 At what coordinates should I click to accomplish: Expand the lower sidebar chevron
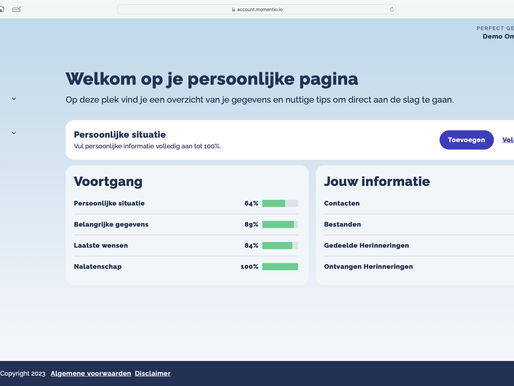(14, 133)
